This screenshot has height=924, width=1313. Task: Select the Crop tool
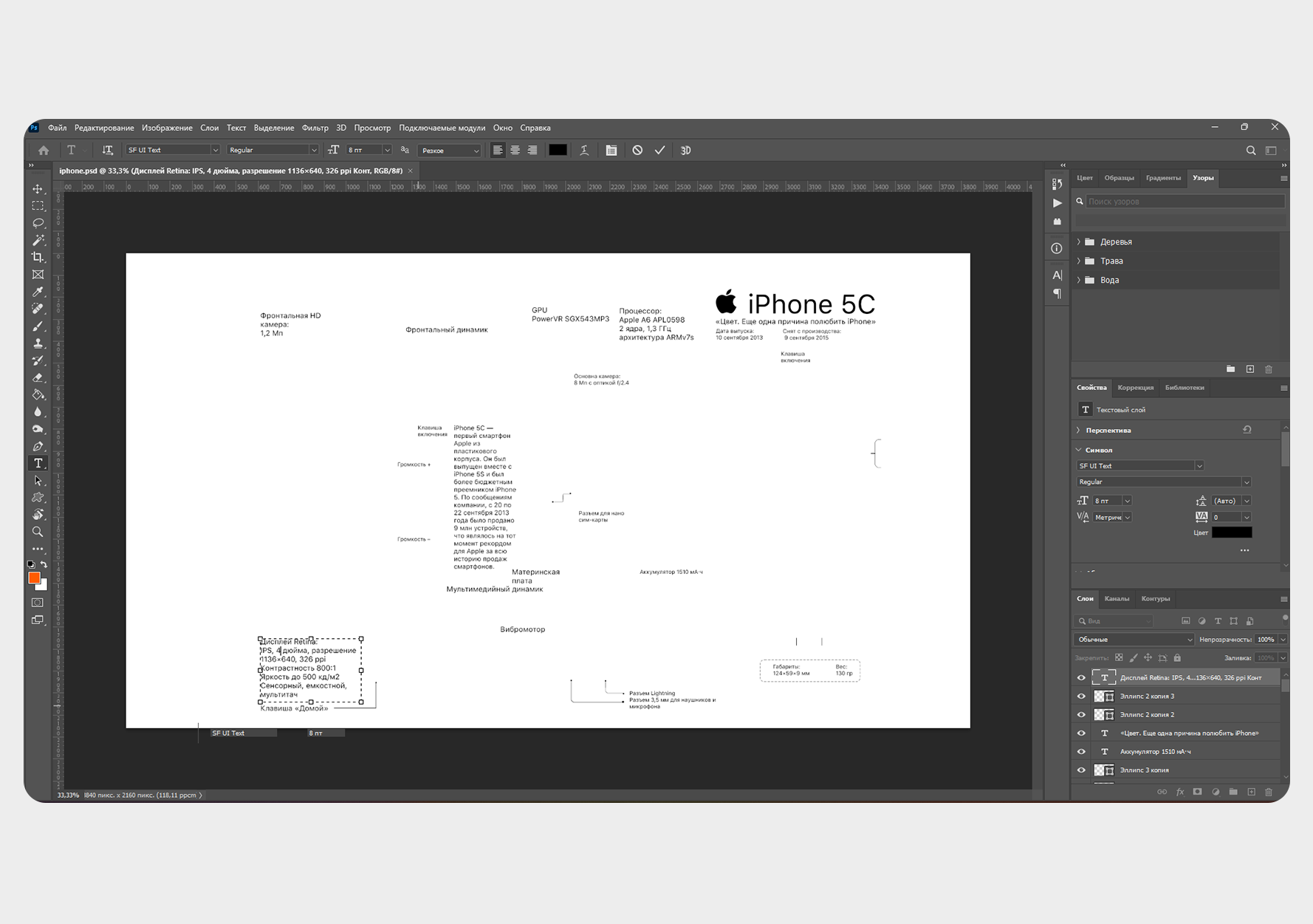click(38, 257)
